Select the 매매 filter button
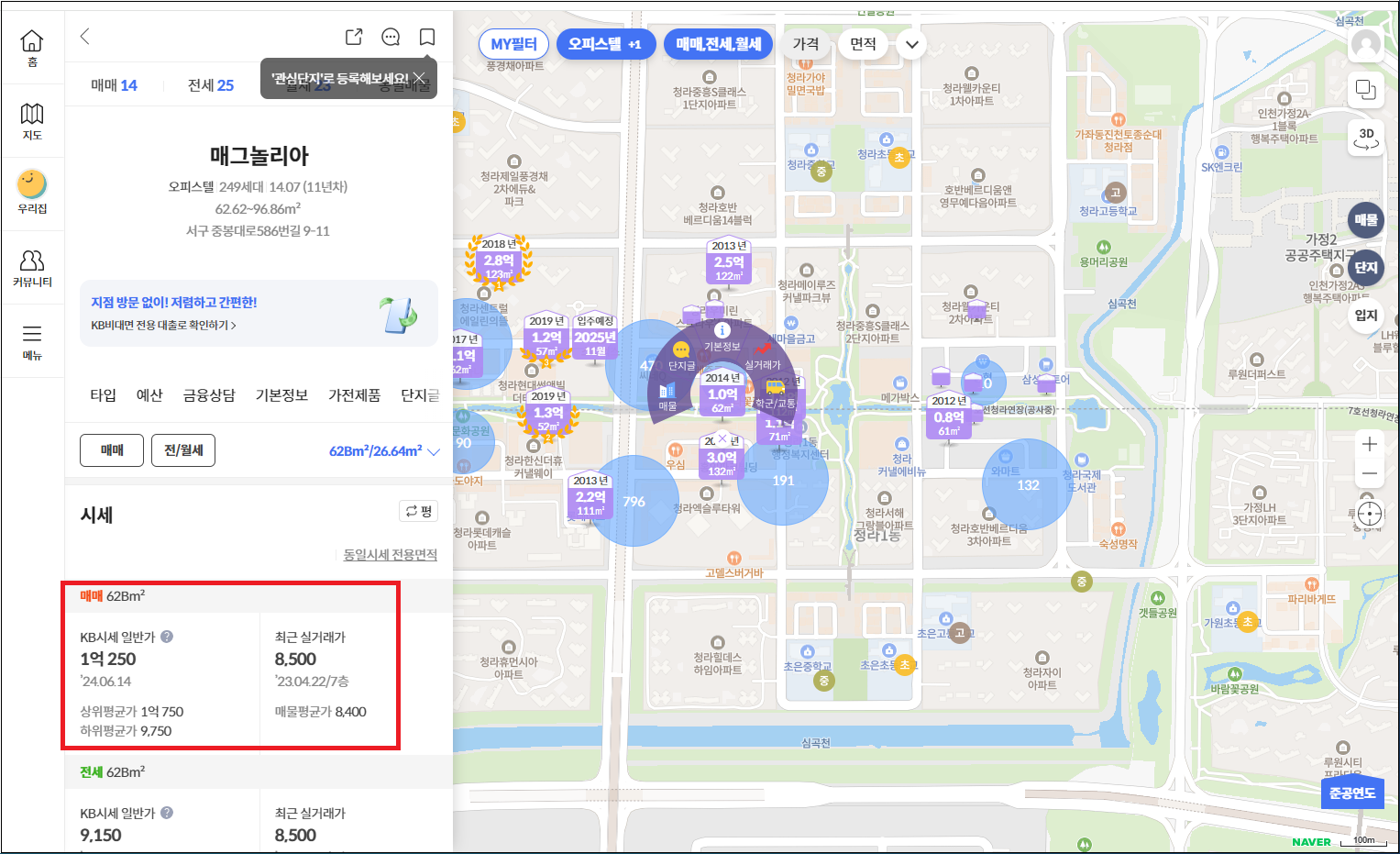Screen dimensions: 1400x854 112,450
